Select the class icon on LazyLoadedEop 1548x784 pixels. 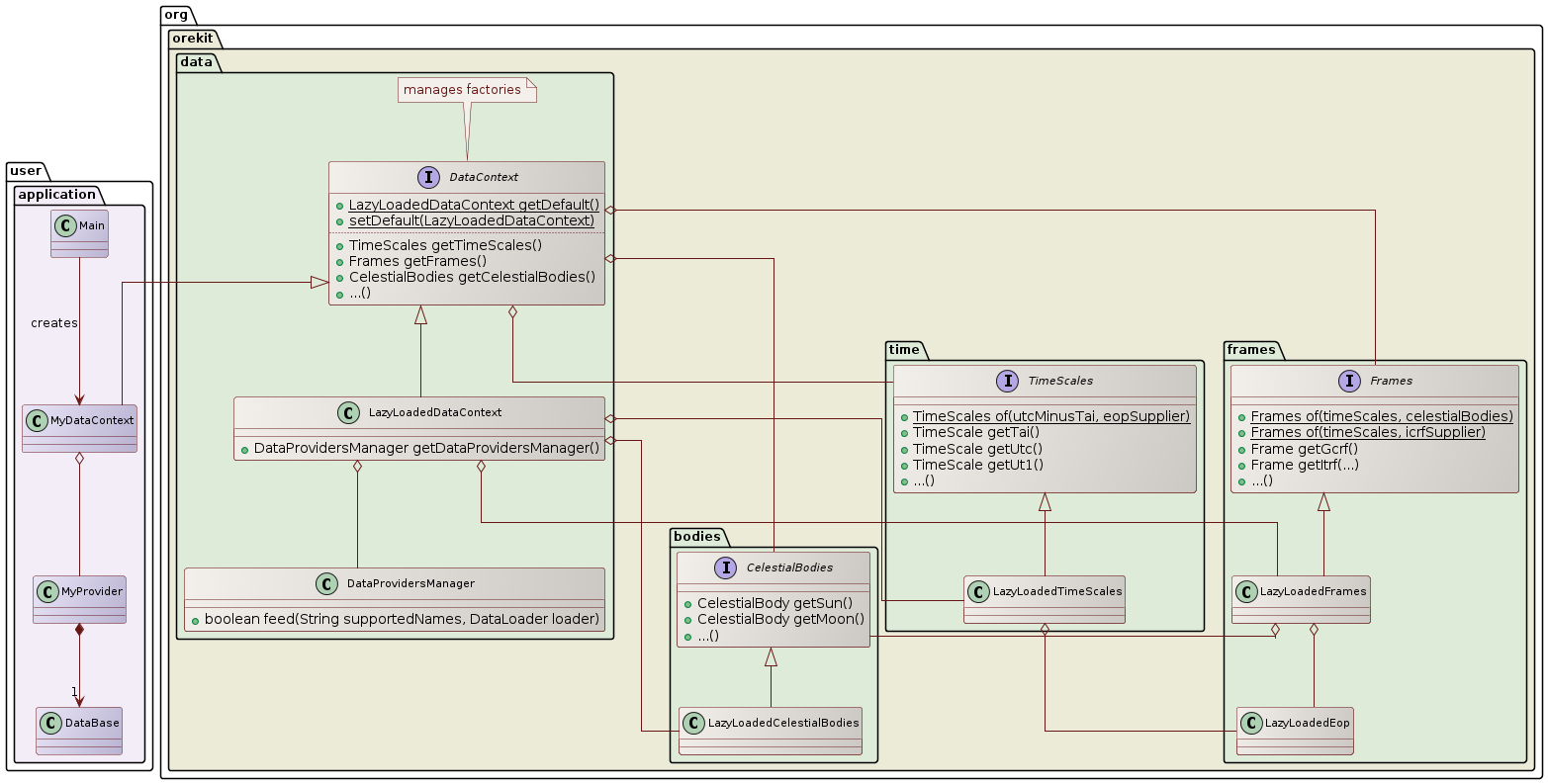point(1251,723)
